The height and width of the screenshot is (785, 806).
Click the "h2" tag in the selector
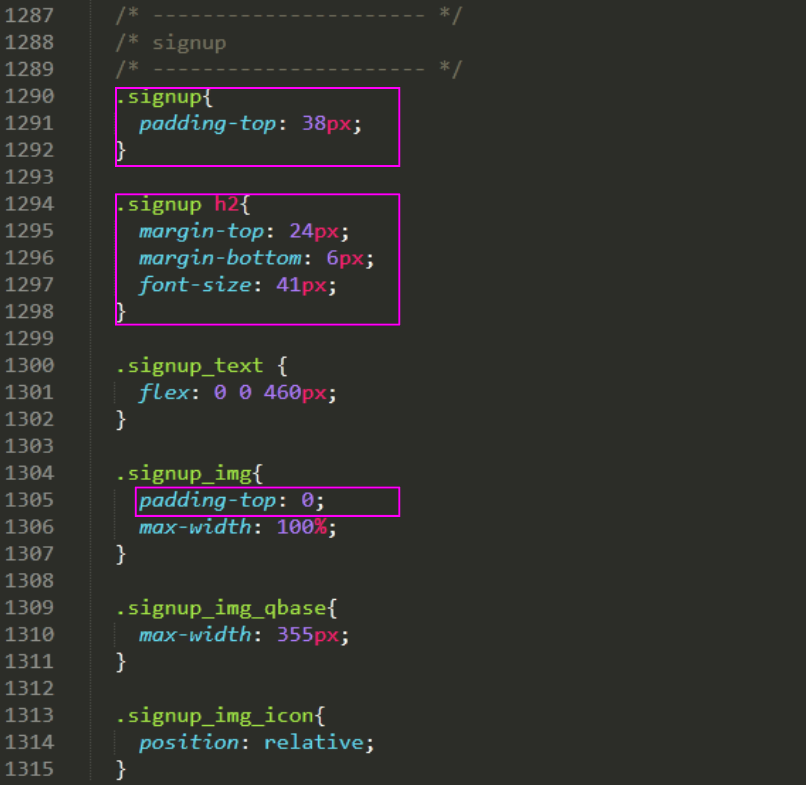click(227, 204)
